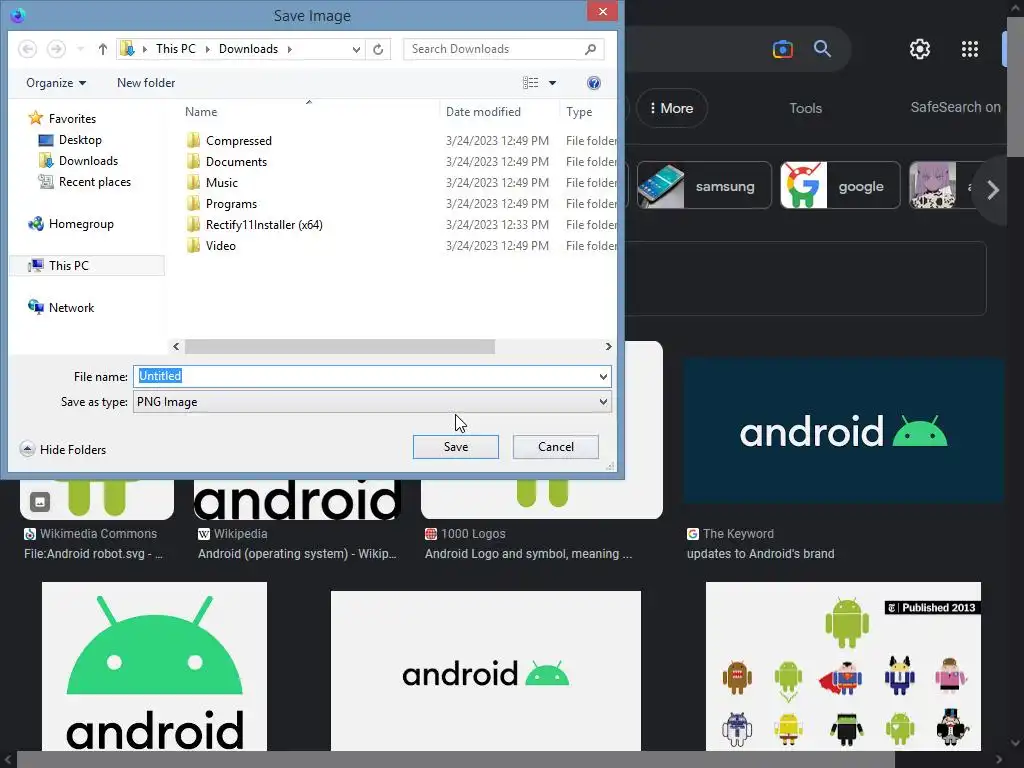The width and height of the screenshot is (1024, 768).
Task: Click the search magnifier in Search Downloads
Action: (x=590, y=49)
